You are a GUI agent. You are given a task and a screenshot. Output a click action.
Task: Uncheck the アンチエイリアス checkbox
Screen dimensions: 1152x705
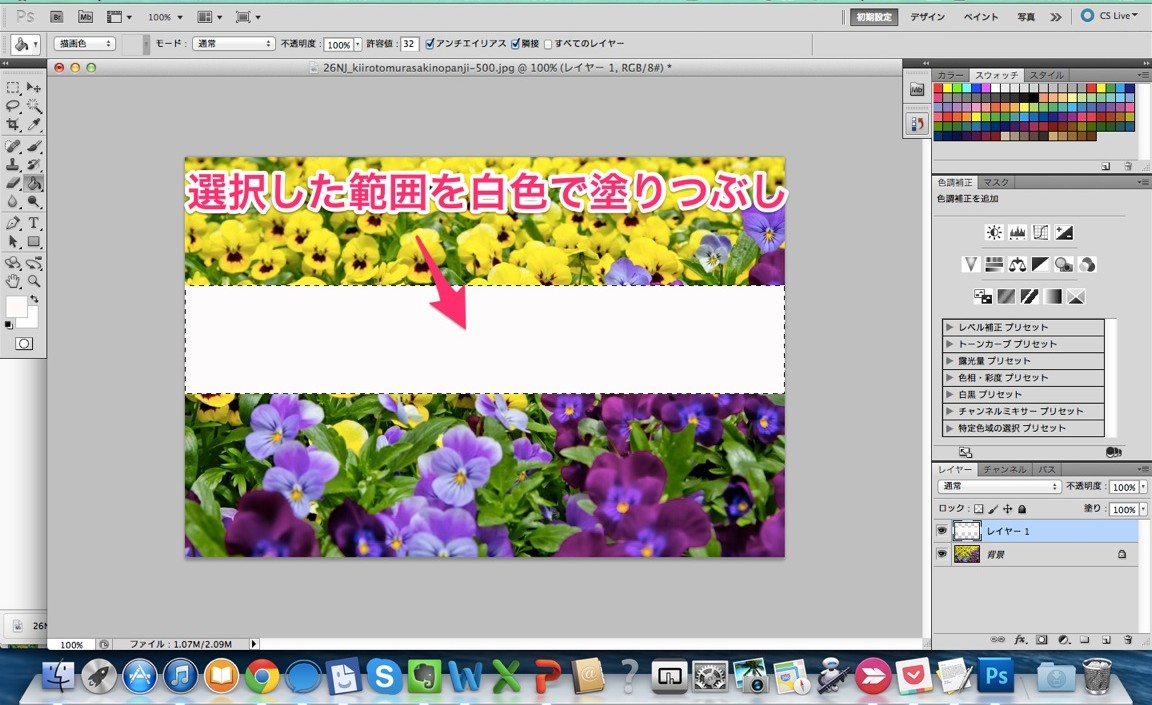click(x=430, y=44)
